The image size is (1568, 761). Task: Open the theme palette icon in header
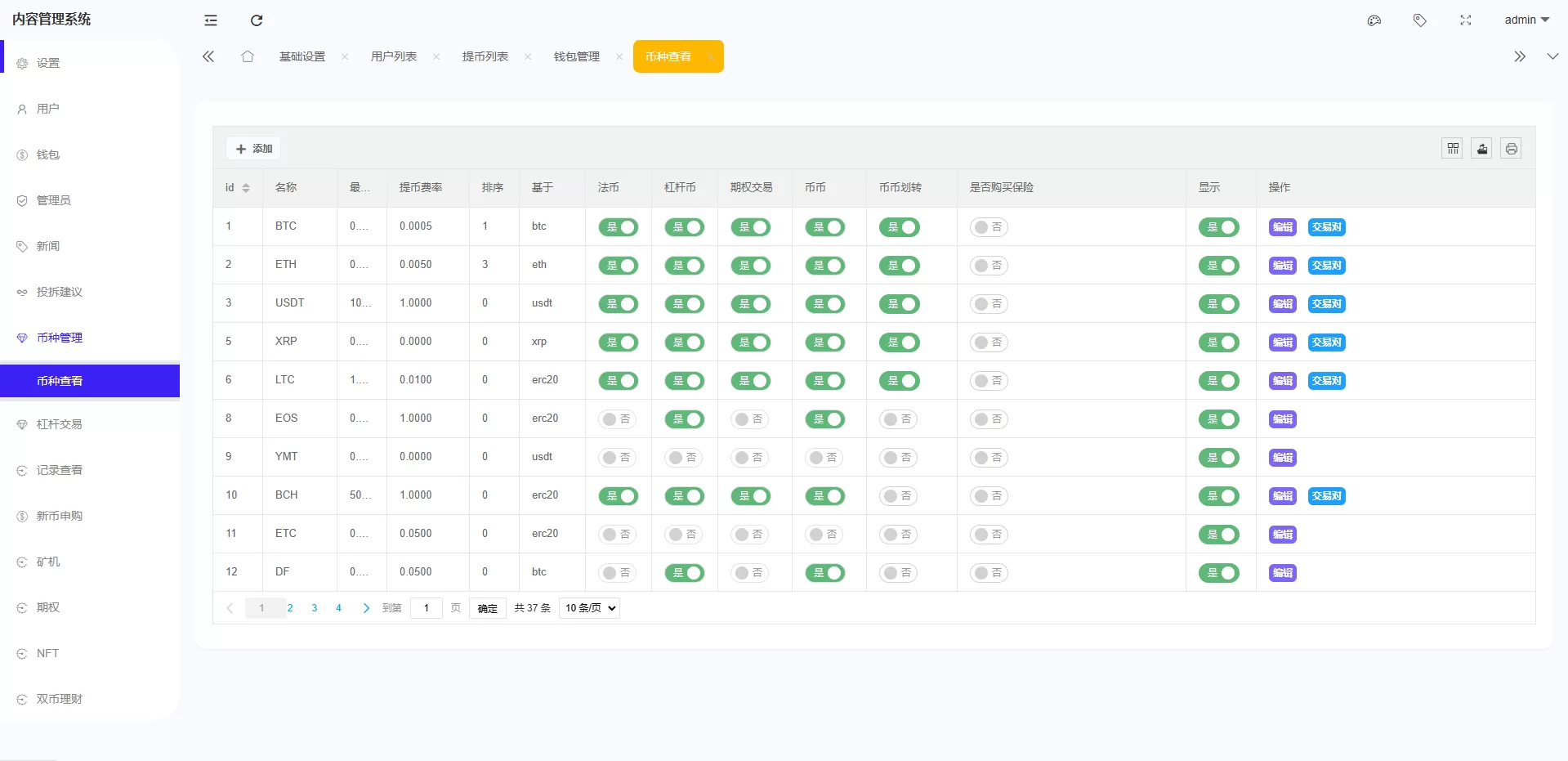click(1374, 20)
